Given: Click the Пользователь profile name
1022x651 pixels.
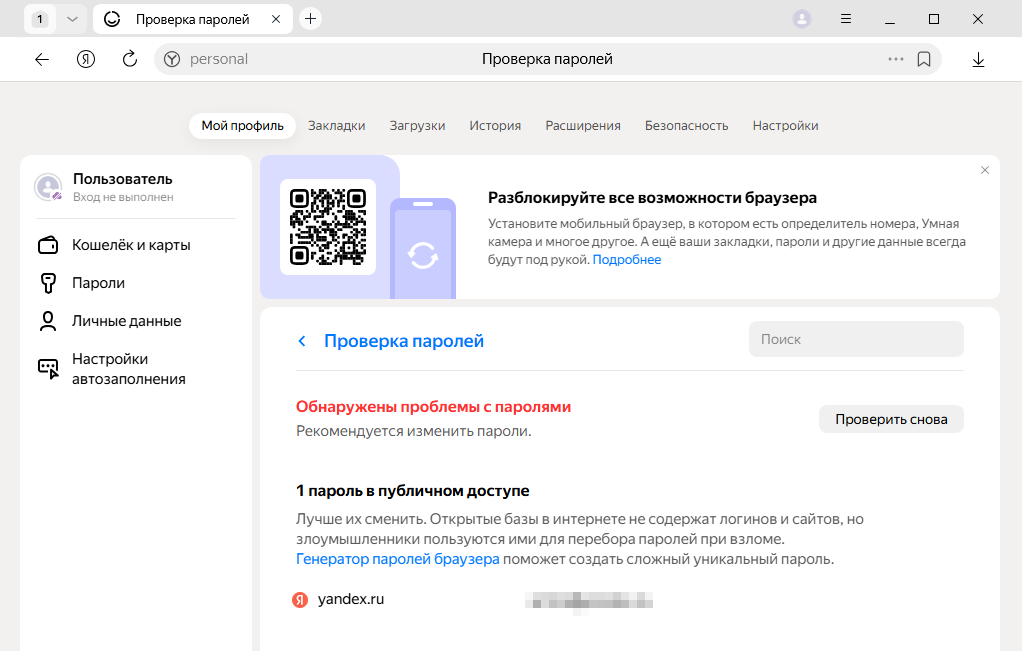Looking at the screenshot, I should [123, 179].
